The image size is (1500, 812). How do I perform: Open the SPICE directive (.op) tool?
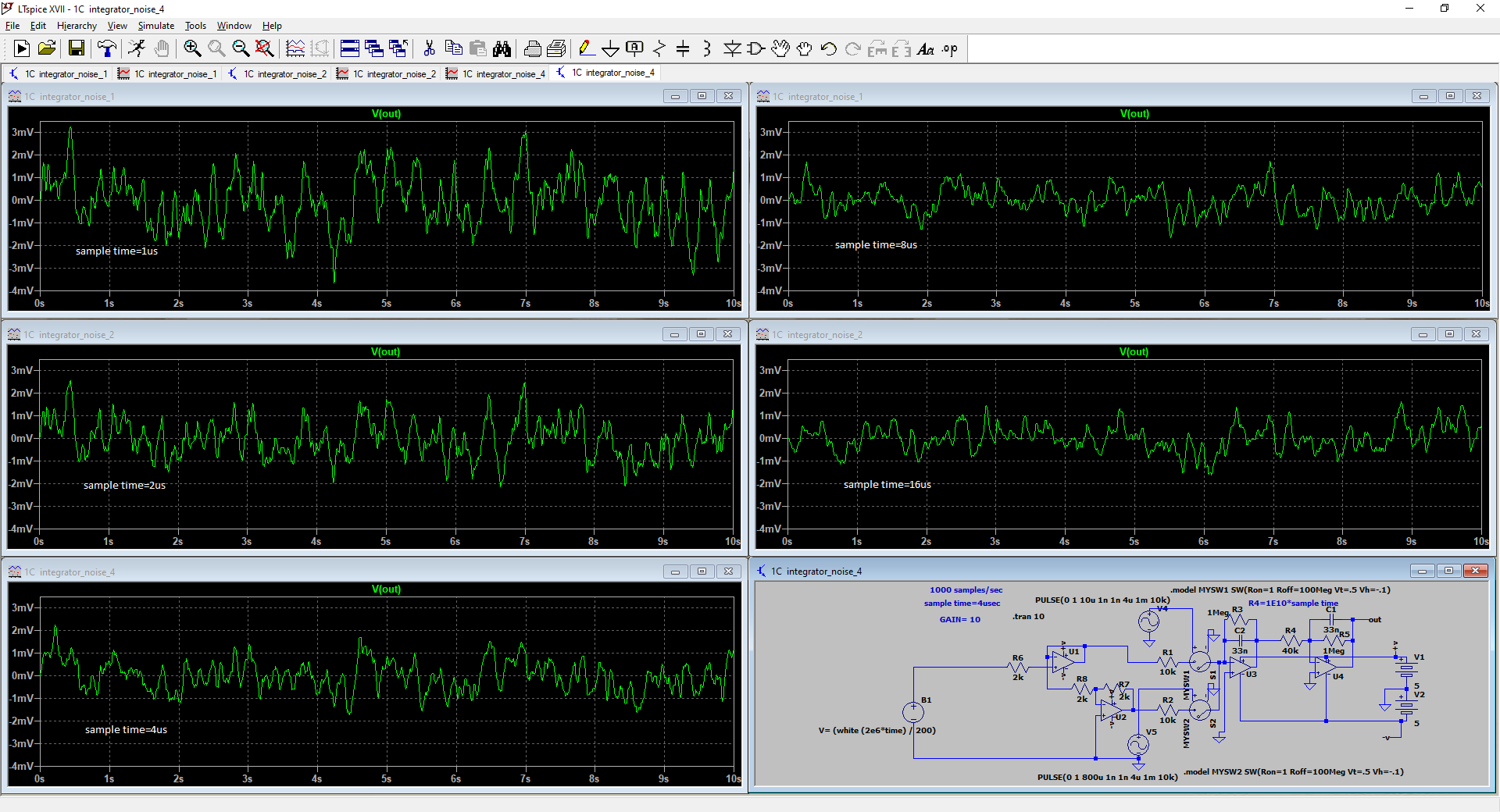(x=949, y=49)
